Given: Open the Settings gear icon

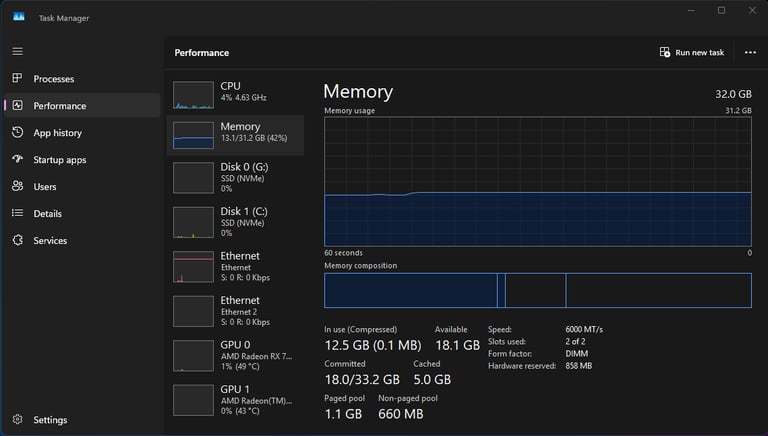Looking at the screenshot, I should (18, 419).
